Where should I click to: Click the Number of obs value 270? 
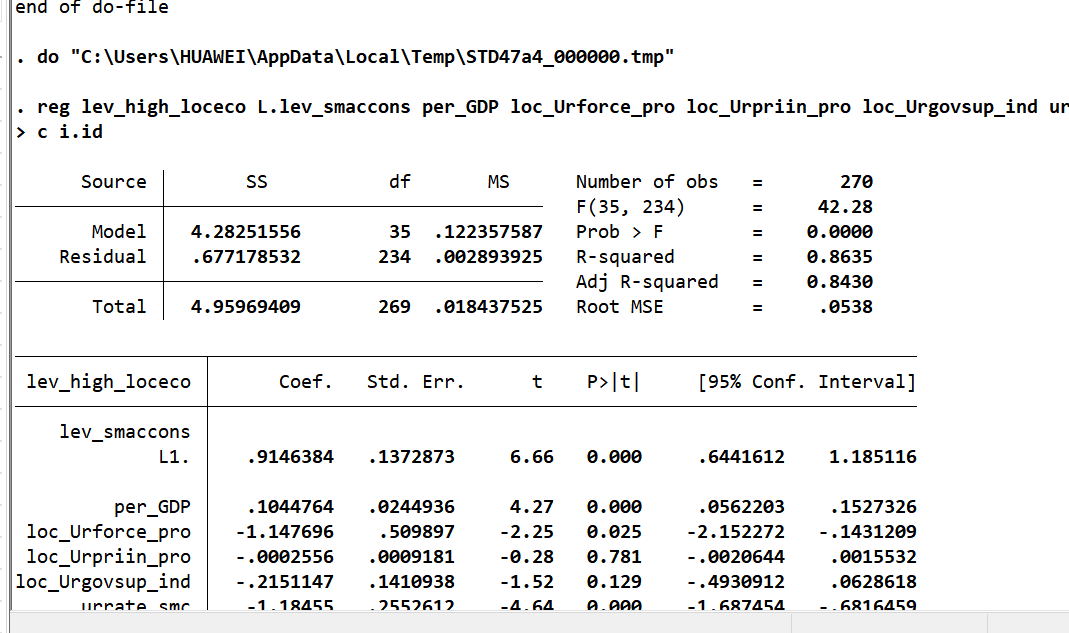[856, 182]
